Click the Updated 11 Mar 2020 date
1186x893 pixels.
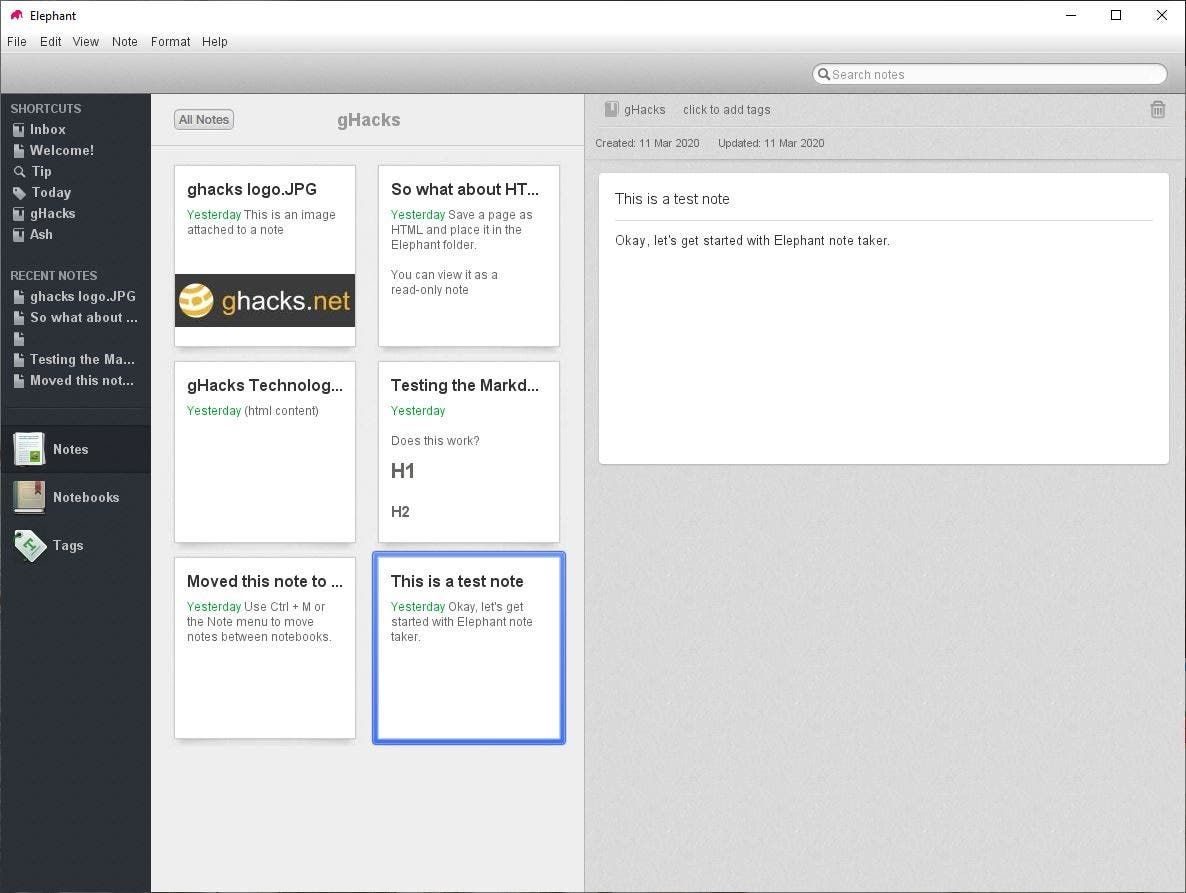point(771,143)
